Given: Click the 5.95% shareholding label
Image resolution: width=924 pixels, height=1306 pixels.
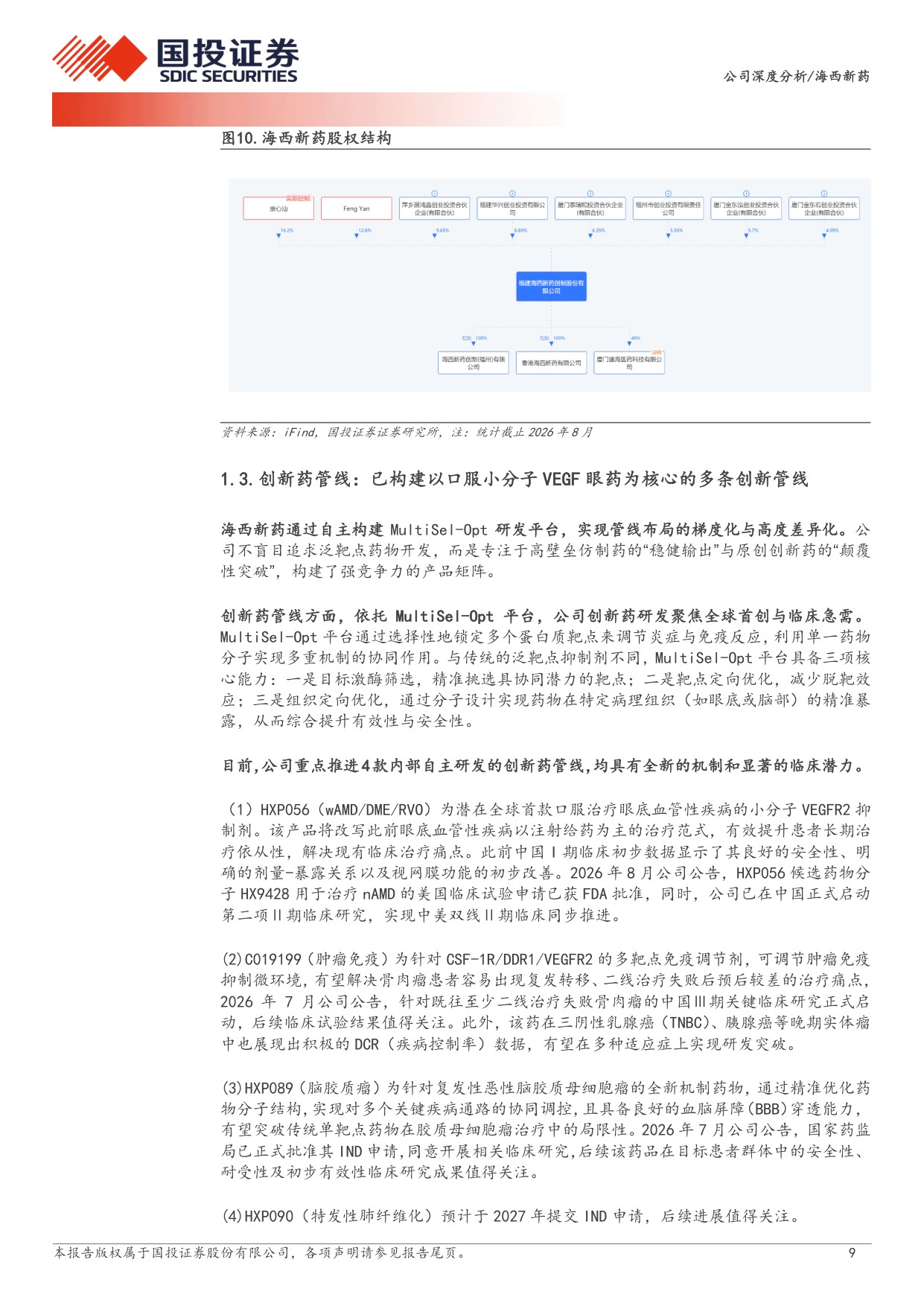Looking at the screenshot, I should 676,231.
